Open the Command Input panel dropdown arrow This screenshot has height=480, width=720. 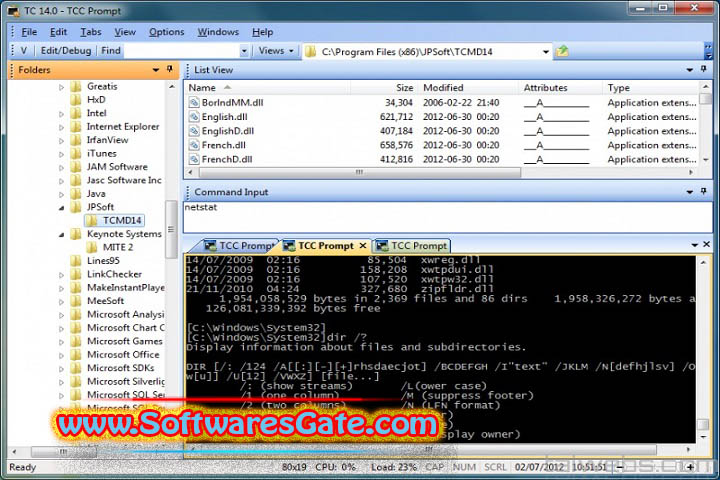690,192
